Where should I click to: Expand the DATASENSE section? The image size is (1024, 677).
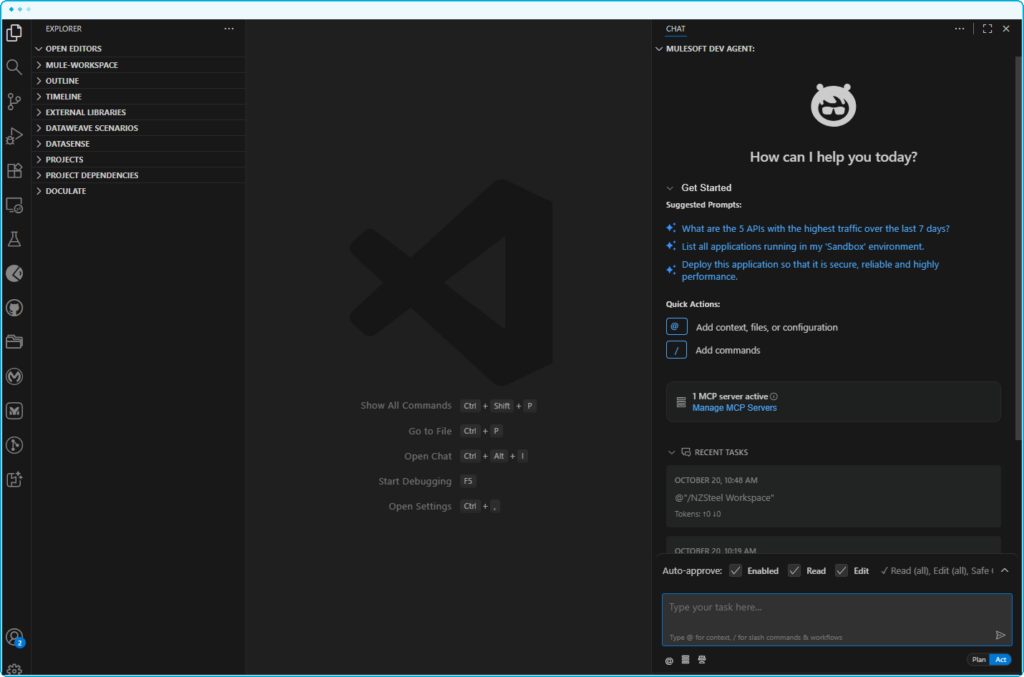click(138, 144)
